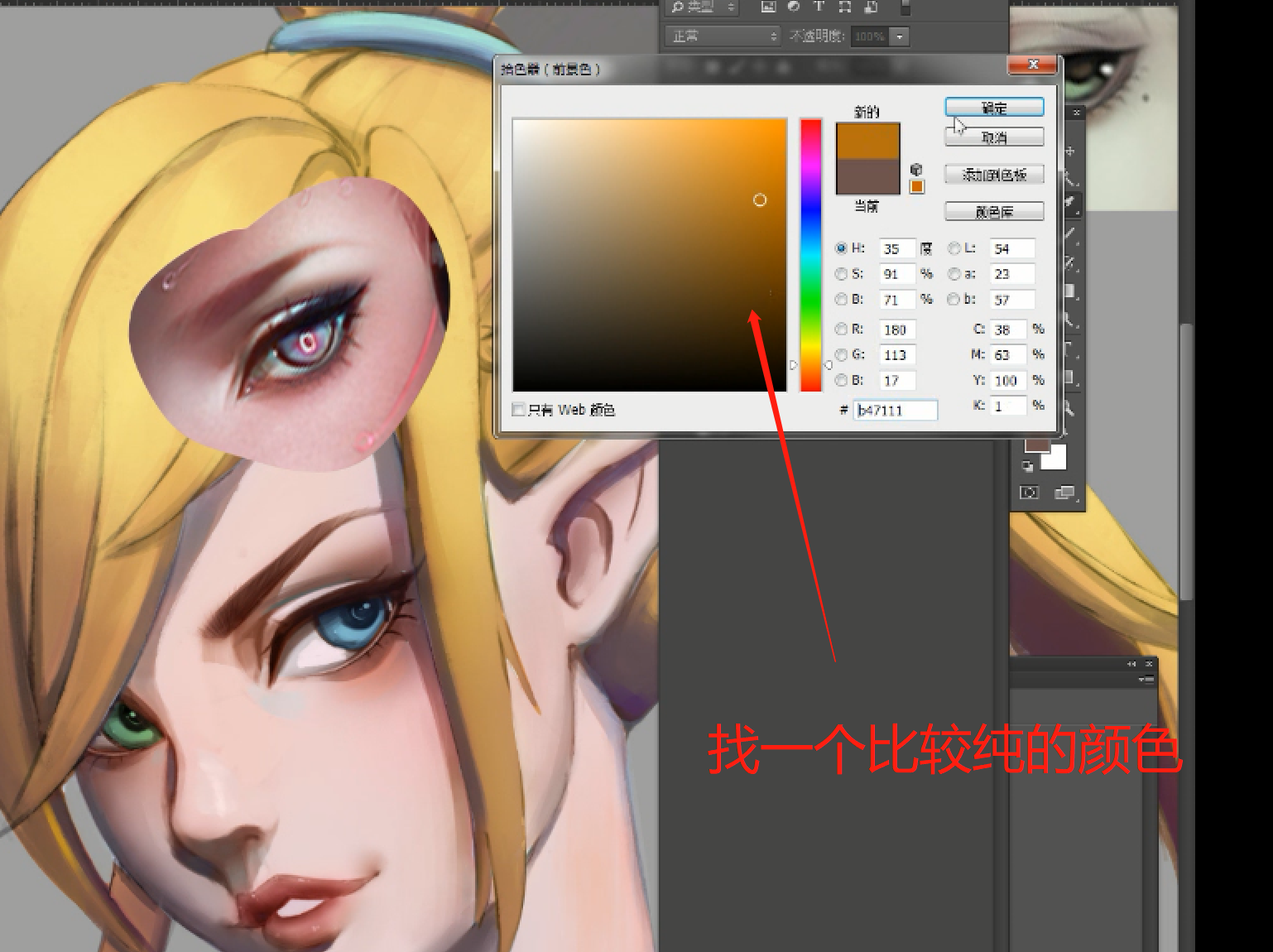Screen dimensions: 1273x952
Task: Click the eye reference image at top right
Action: tap(1093, 108)
